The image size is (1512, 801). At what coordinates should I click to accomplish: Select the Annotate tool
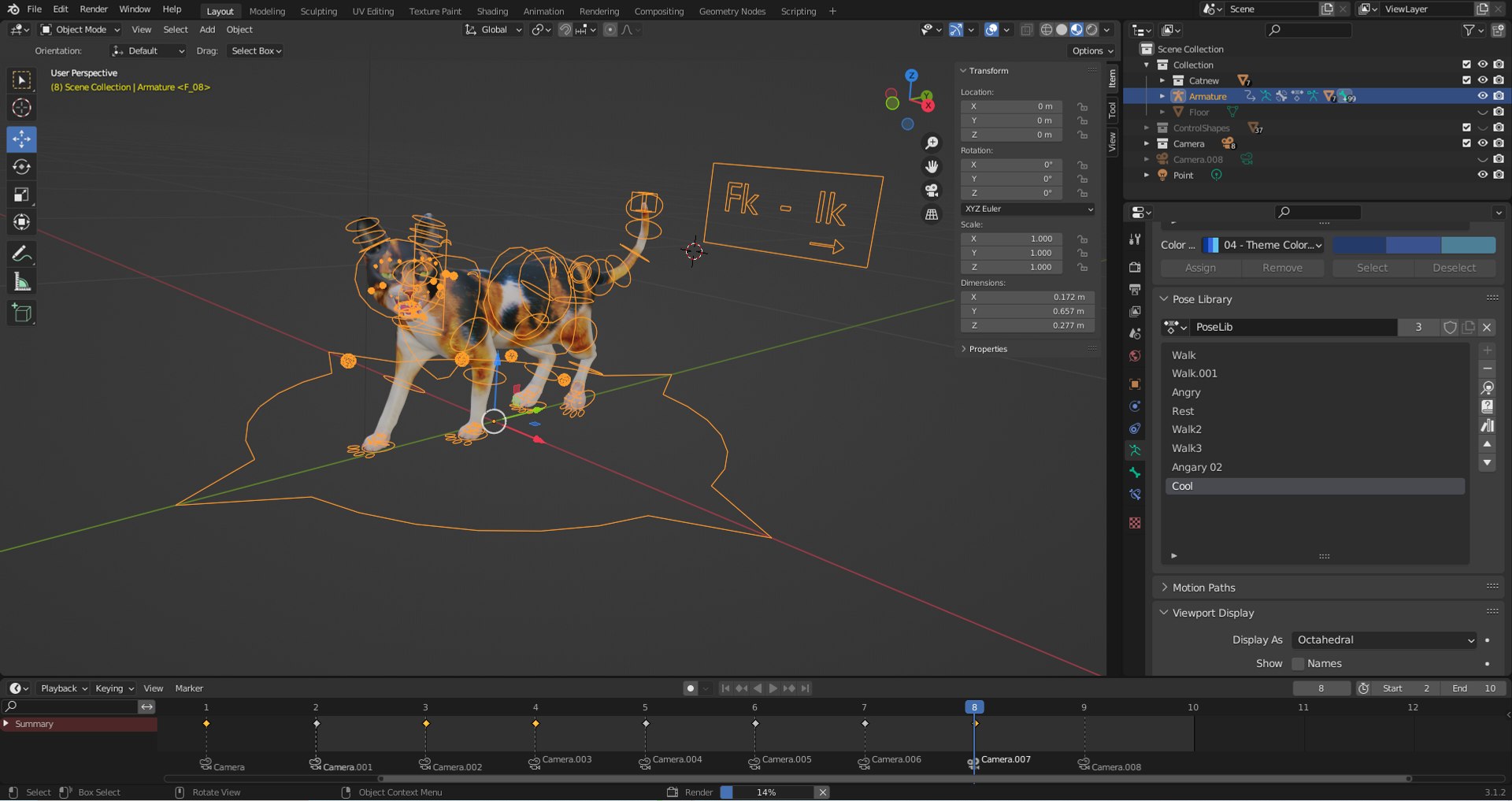click(21, 254)
